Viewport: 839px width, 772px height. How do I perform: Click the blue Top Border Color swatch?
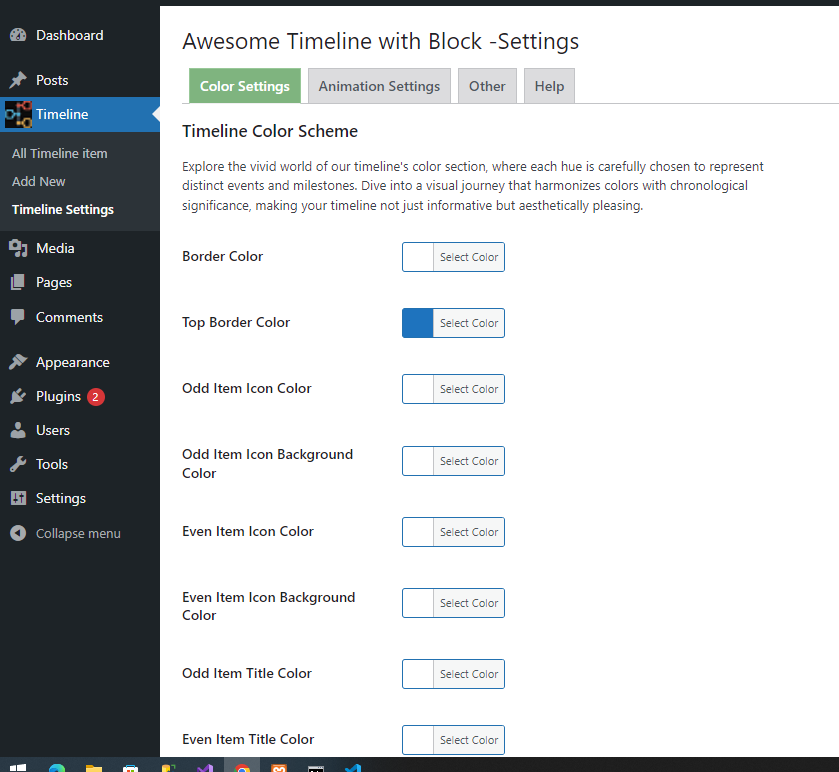point(418,323)
